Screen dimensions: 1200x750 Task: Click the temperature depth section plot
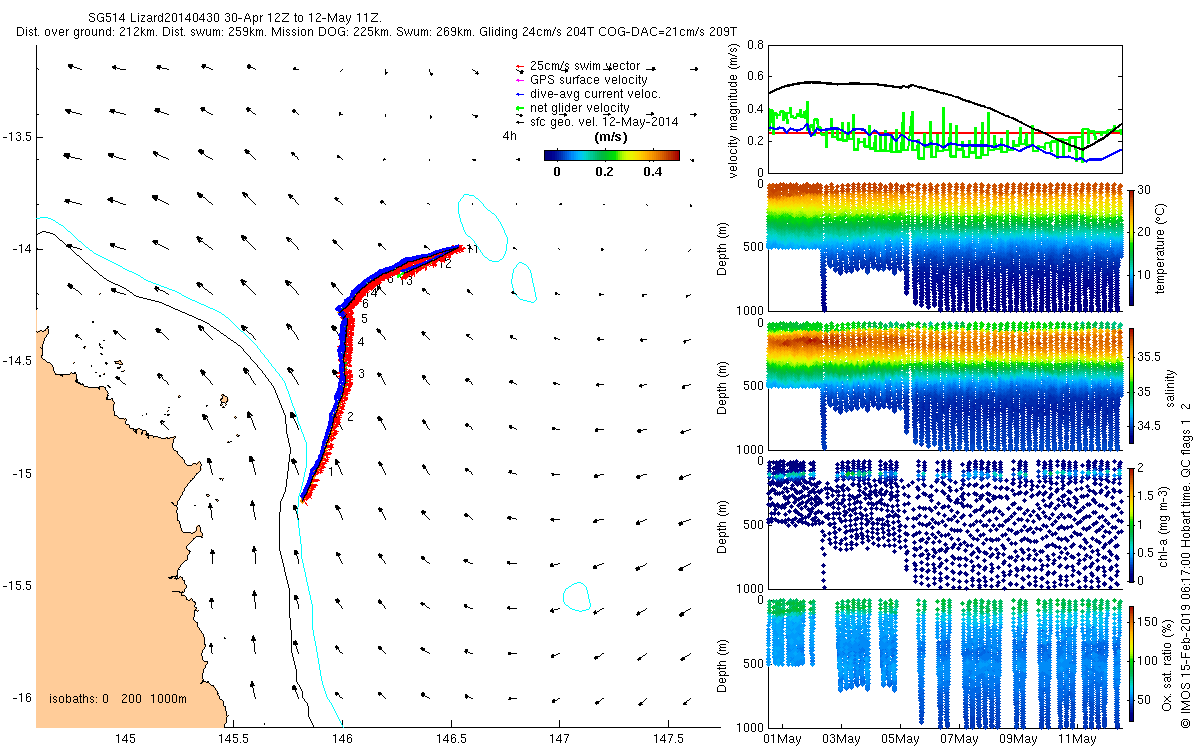pyautogui.click(x=945, y=247)
